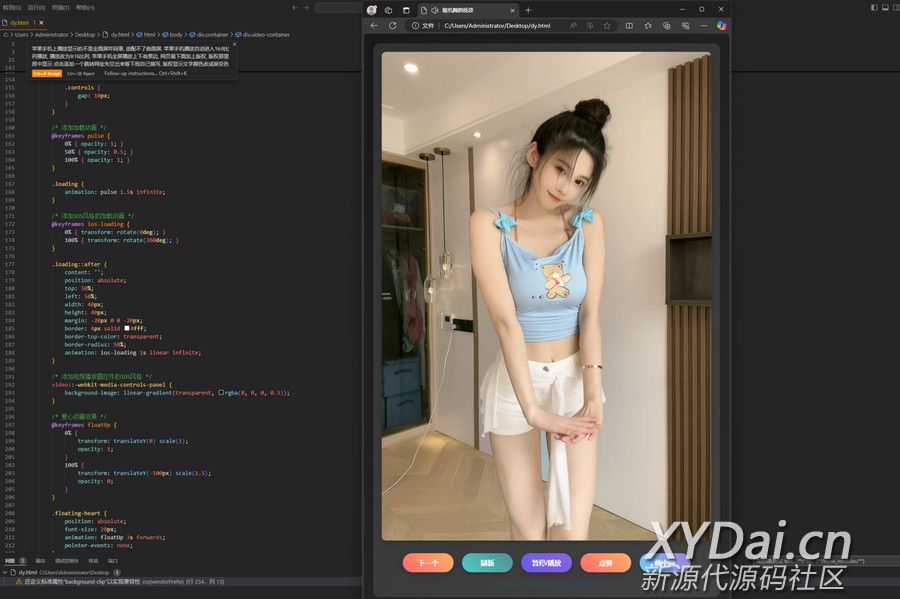Click the 暂停/播放 button
900x599 pixels.
coord(546,563)
